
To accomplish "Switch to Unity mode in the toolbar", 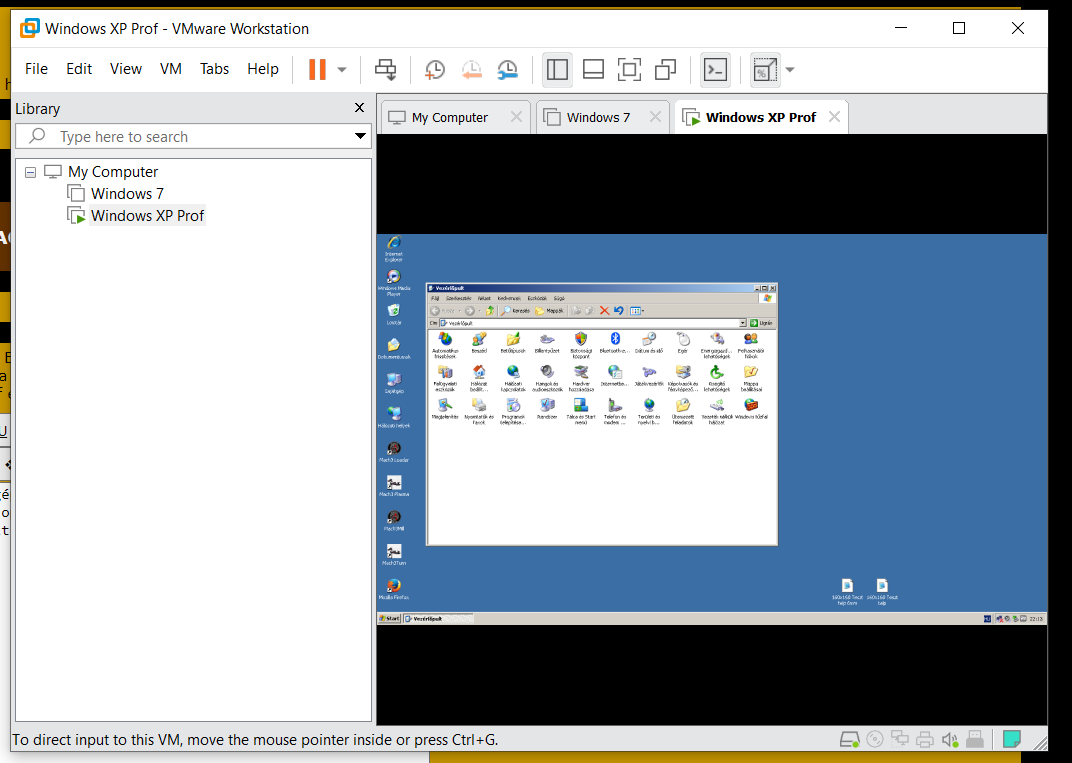I will click(x=665, y=69).
